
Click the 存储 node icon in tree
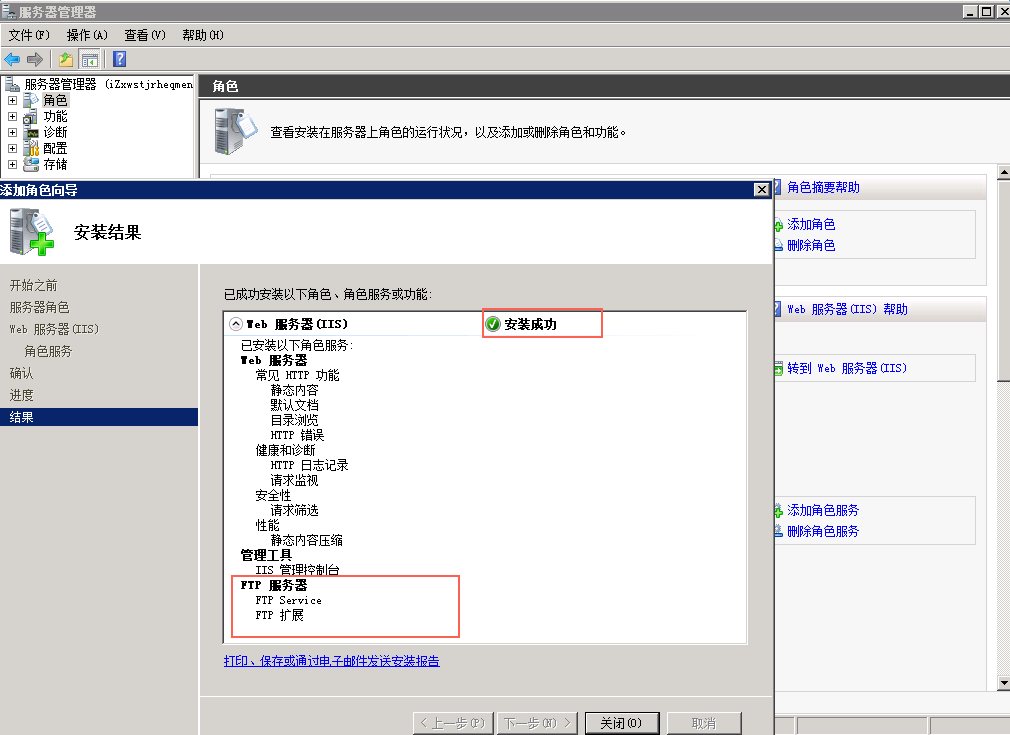32,164
